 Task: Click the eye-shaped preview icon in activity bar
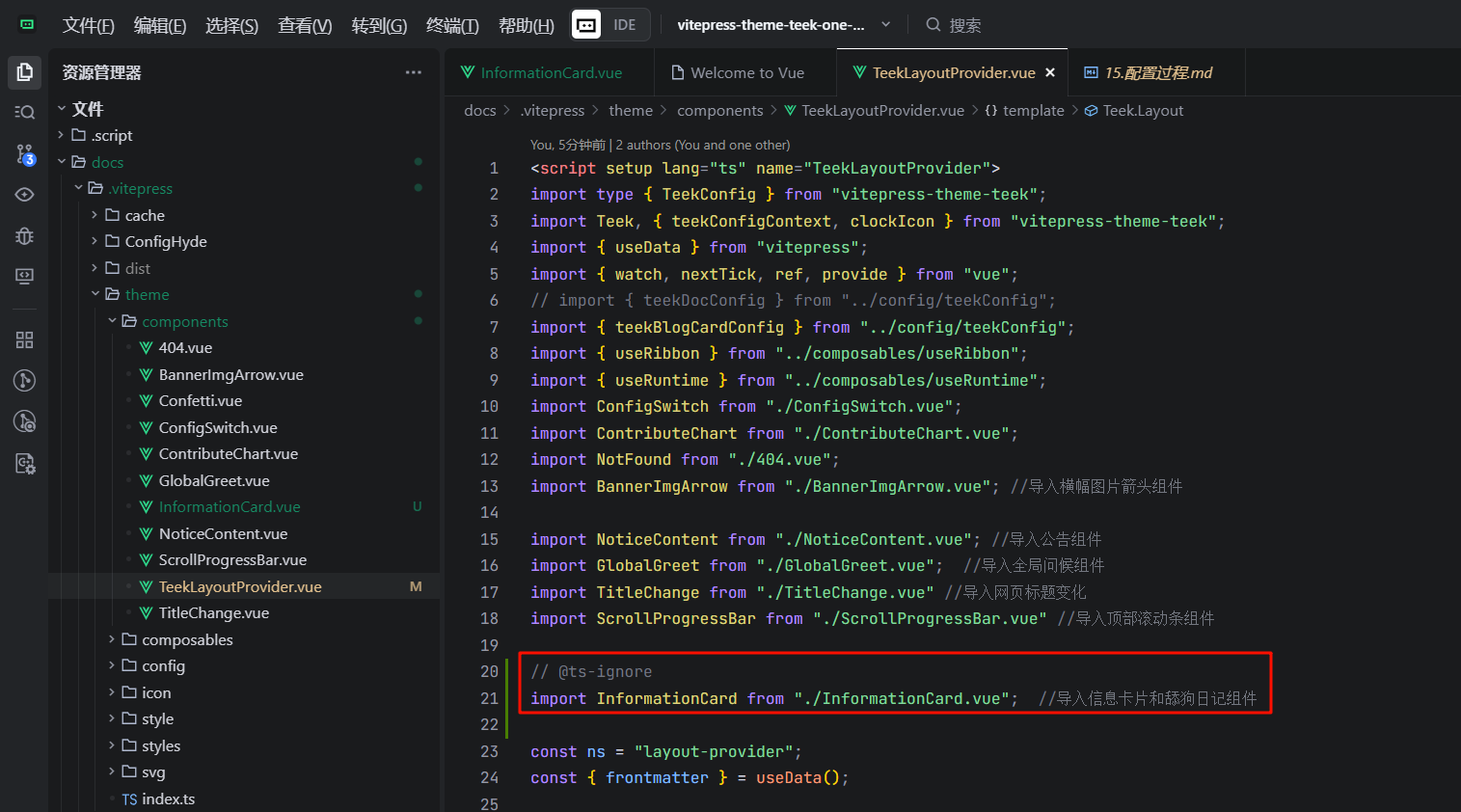click(25, 194)
